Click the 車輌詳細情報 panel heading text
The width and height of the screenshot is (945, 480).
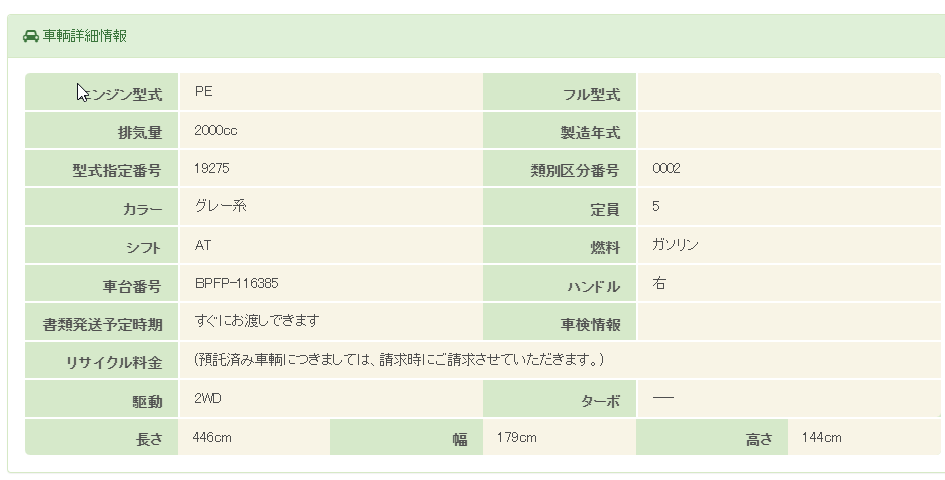tap(84, 36)
